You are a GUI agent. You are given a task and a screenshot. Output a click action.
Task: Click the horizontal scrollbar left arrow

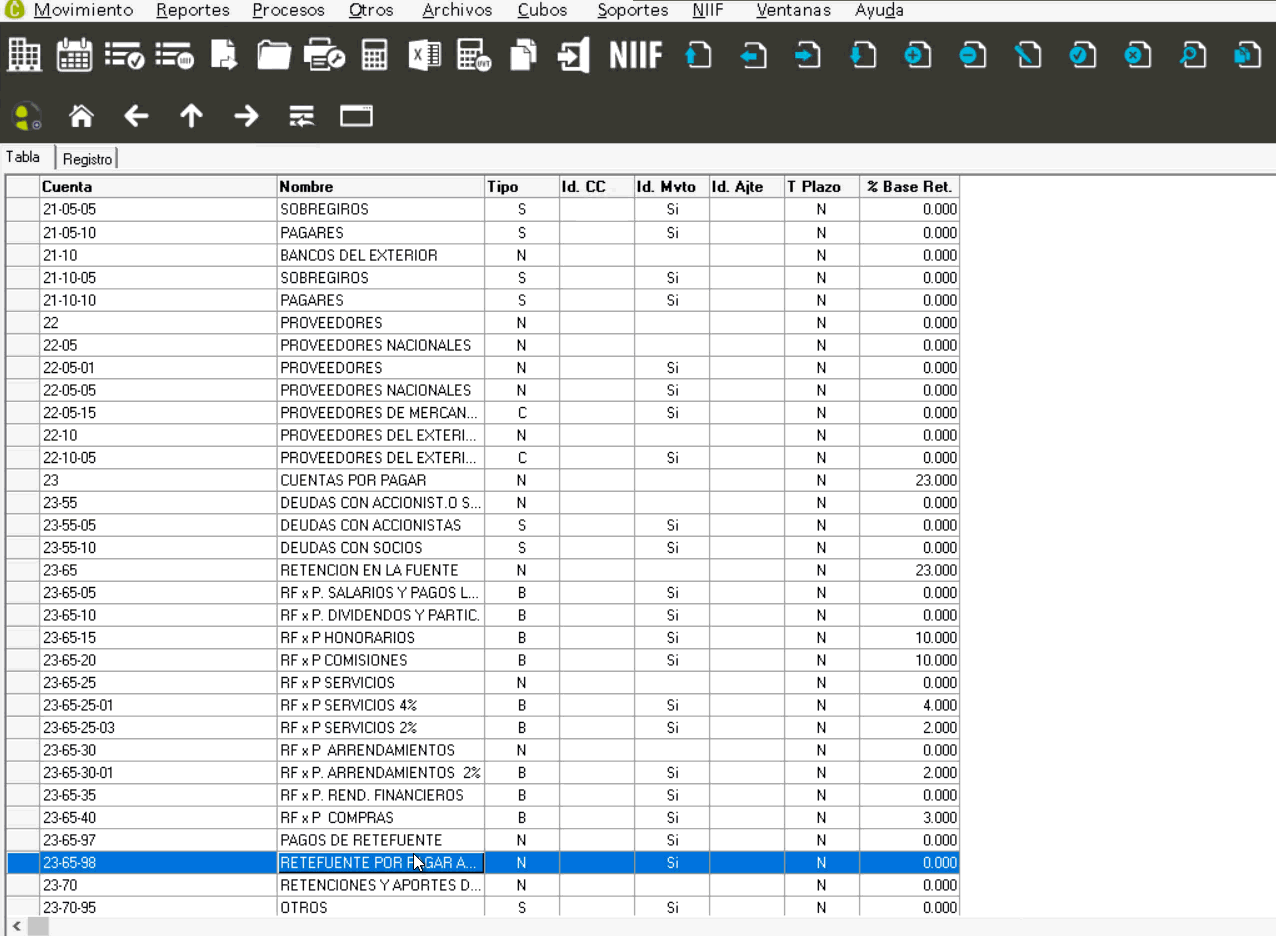pos(17,927)
